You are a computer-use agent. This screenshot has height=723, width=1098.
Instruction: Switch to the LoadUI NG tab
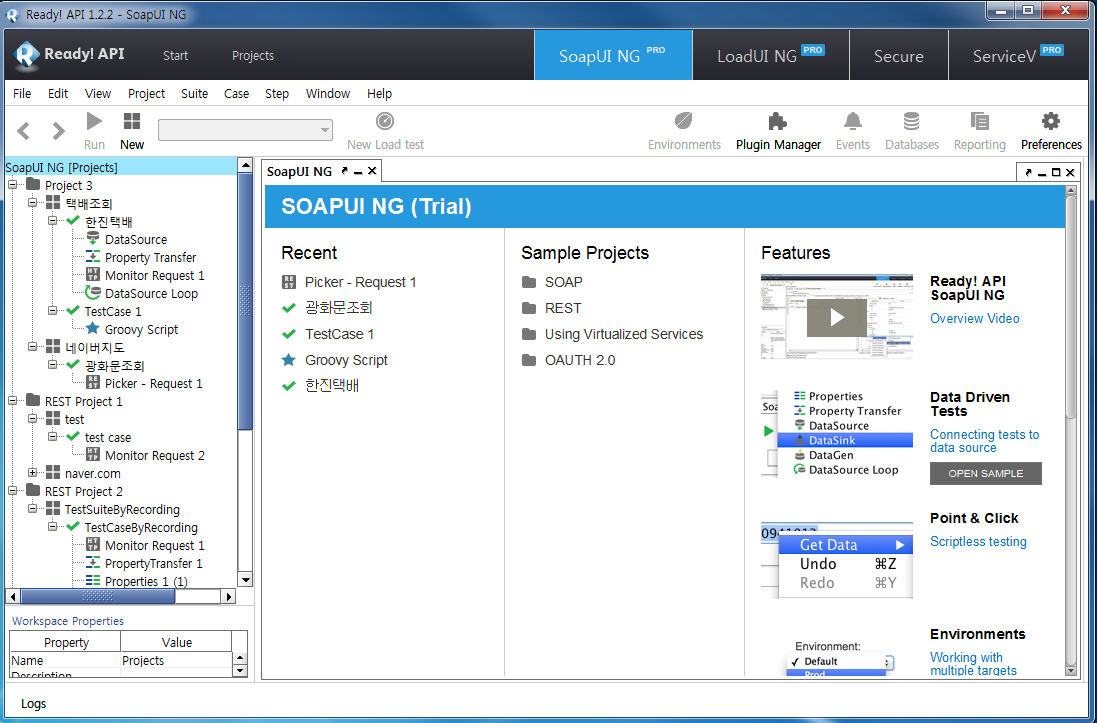pyautogui.click(x=770, y=56)
